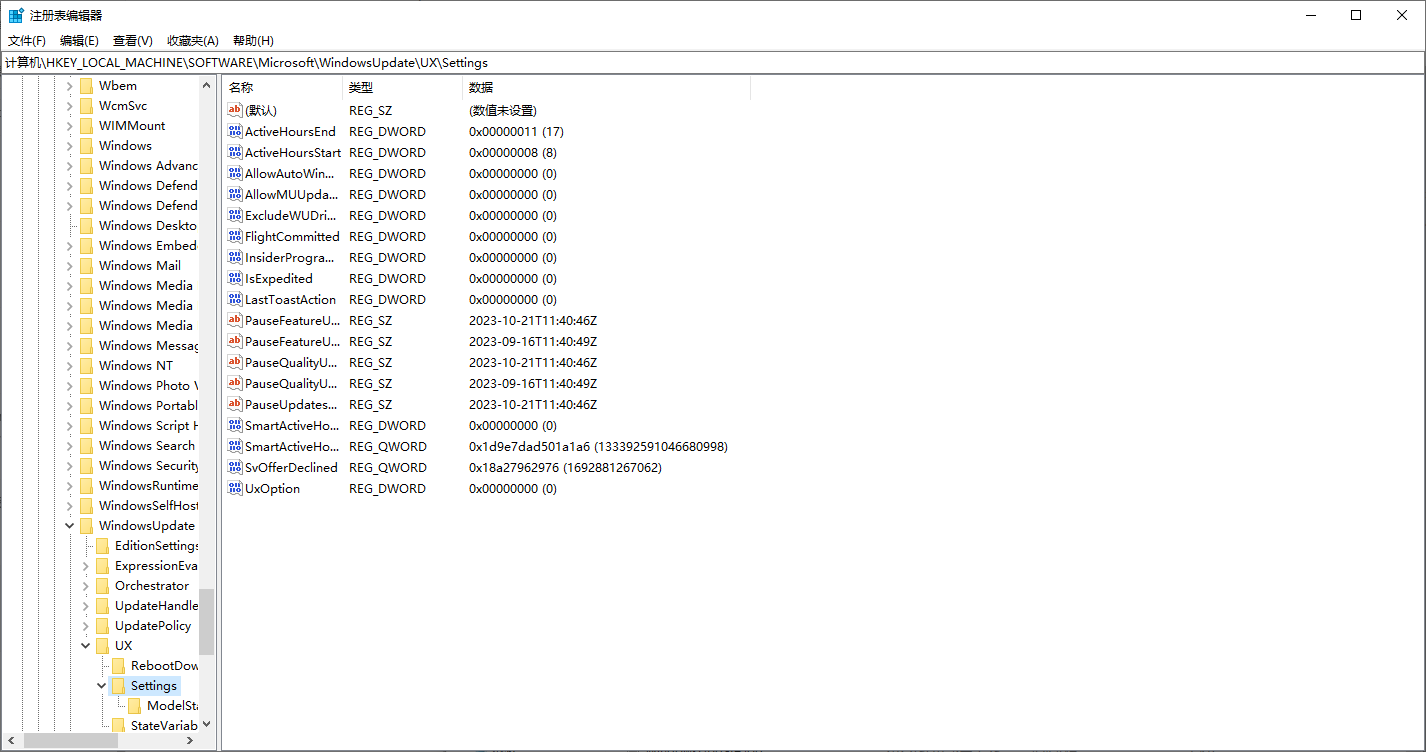Expand the Windows Search tree node
Screen dimensions: 1426x752
[x=70, y=445]
